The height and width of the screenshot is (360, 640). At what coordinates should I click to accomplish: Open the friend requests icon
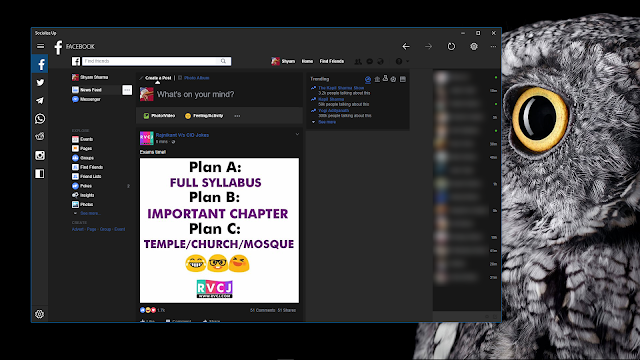(358, 61)
